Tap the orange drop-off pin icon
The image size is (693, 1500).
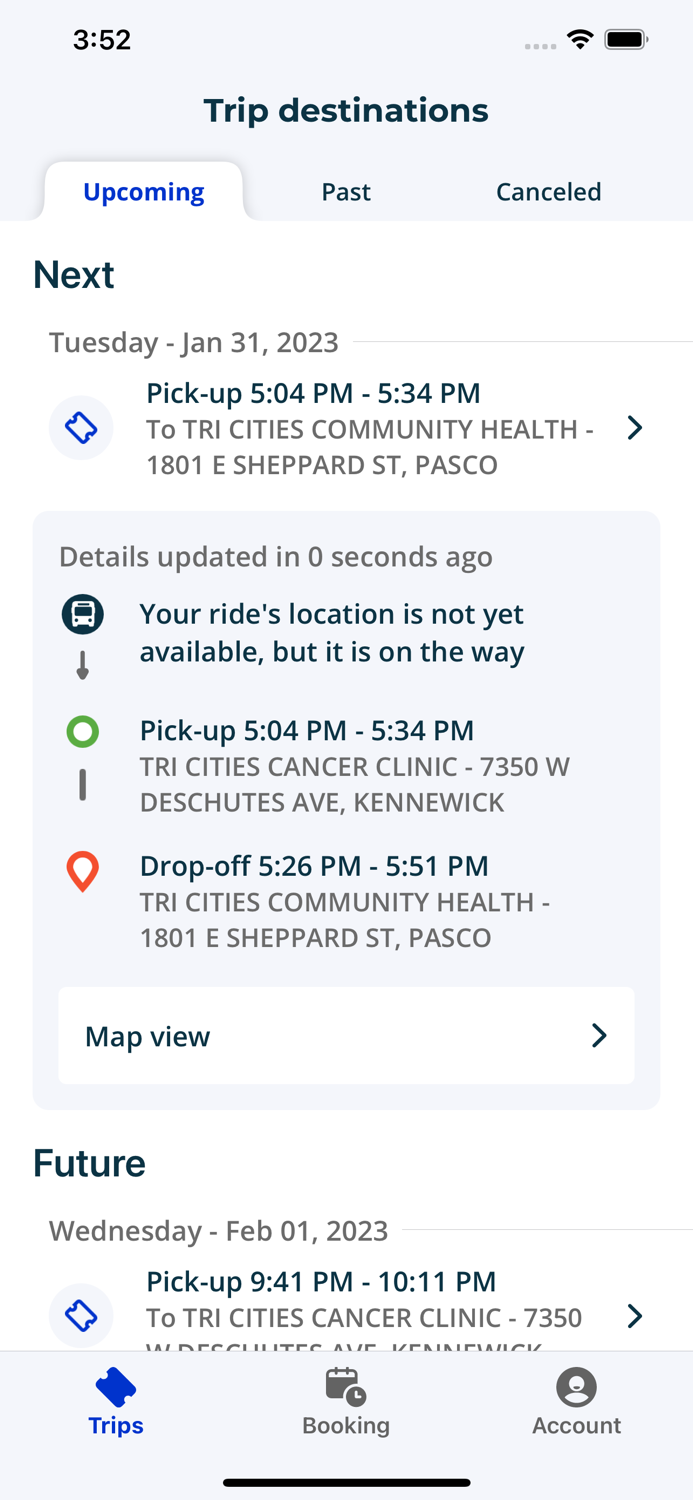82,871
